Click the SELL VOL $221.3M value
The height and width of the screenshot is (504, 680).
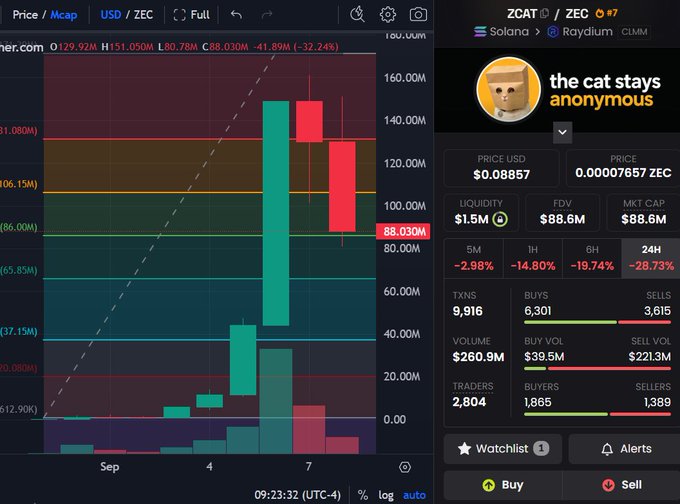(650, 357)
